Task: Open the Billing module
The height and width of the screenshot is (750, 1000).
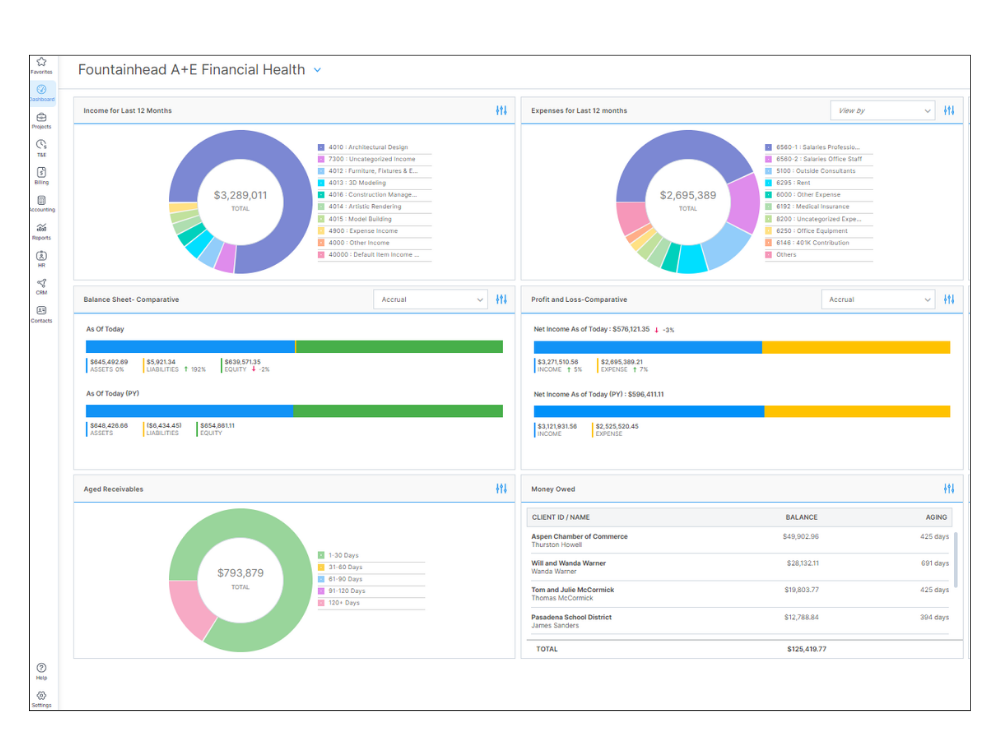Action: point(41,175)
